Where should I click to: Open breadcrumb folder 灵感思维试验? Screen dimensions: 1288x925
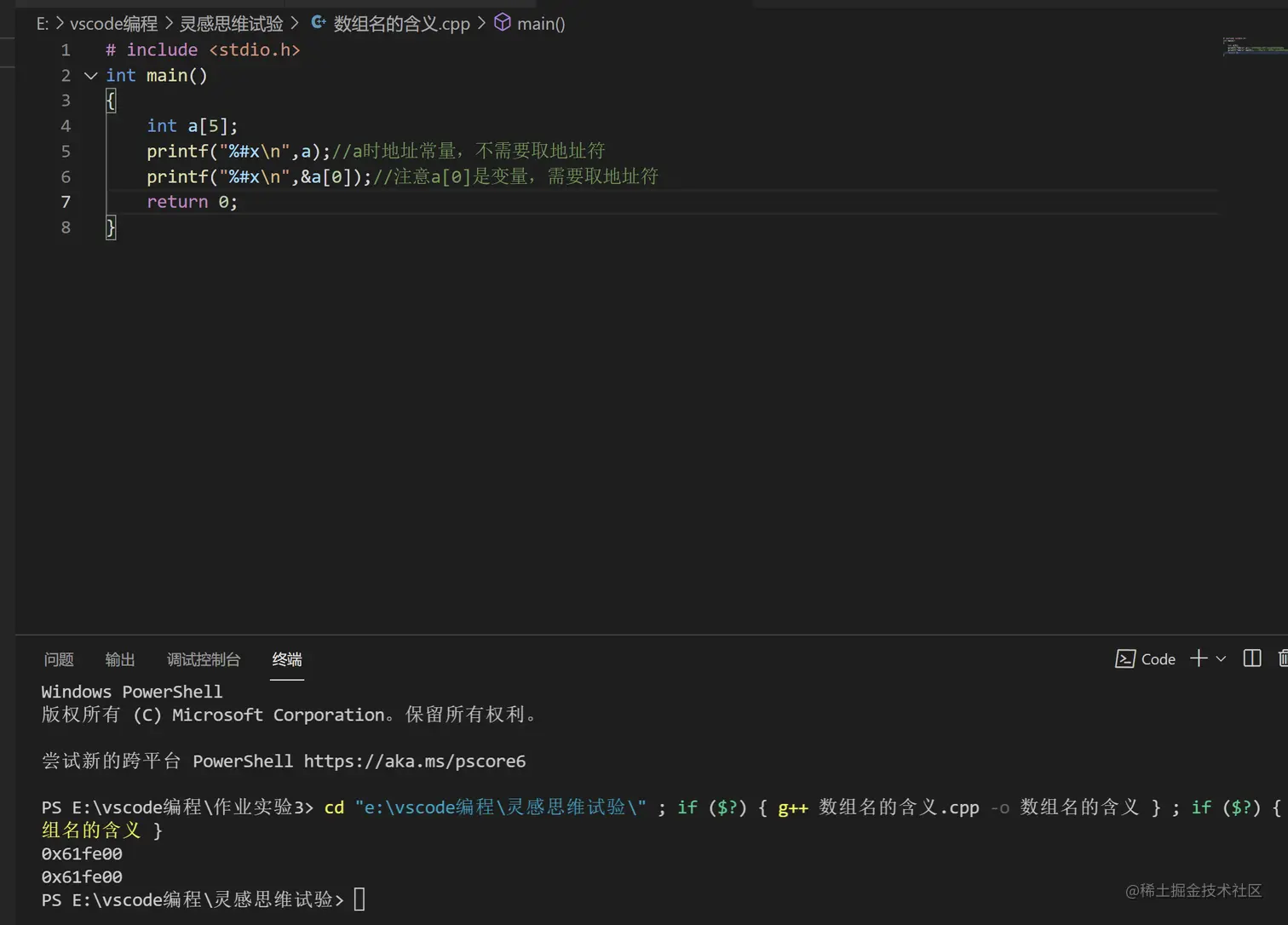(231, 24)
